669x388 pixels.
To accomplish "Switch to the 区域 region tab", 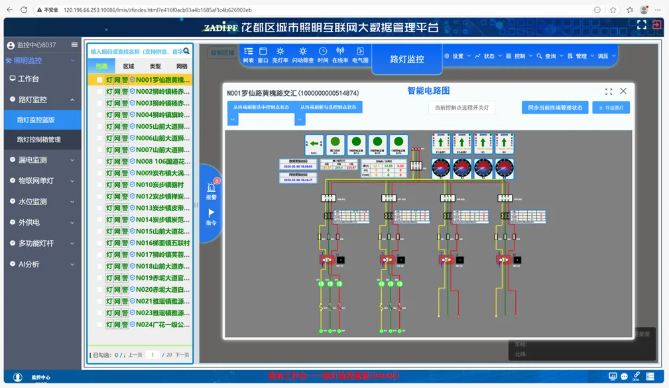I will click(x=128, y=66).
